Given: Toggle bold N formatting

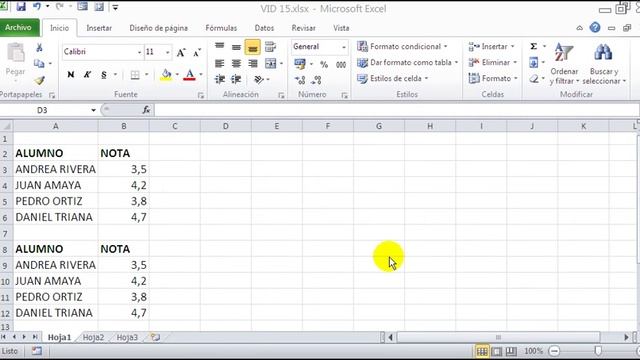Looking at the screenshot, I should [71, 75].
